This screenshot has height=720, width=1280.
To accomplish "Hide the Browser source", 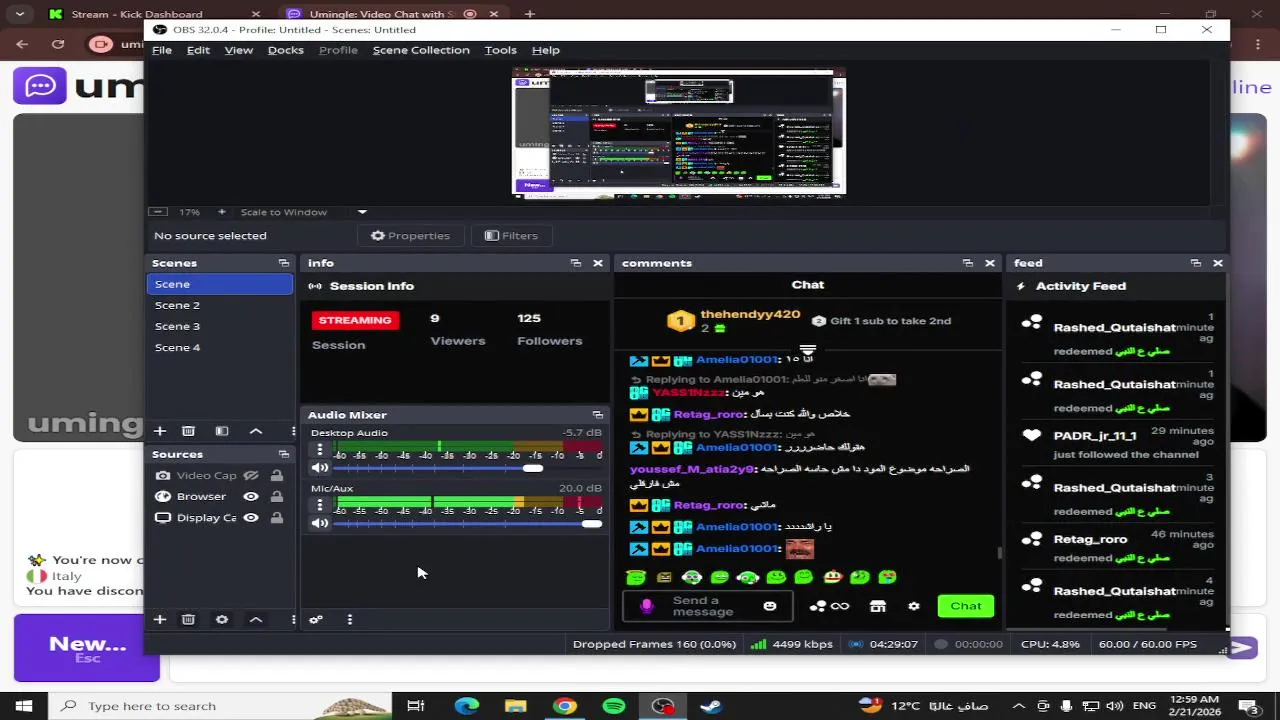I will 251,496.
